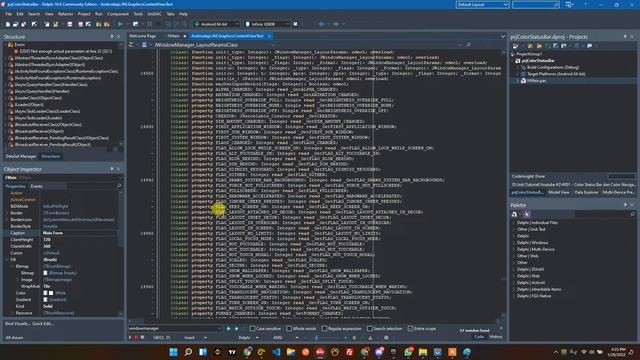Click the magnifier icon in the code editor header
This screenshot has height=360, width=640.
pos(469,44)
